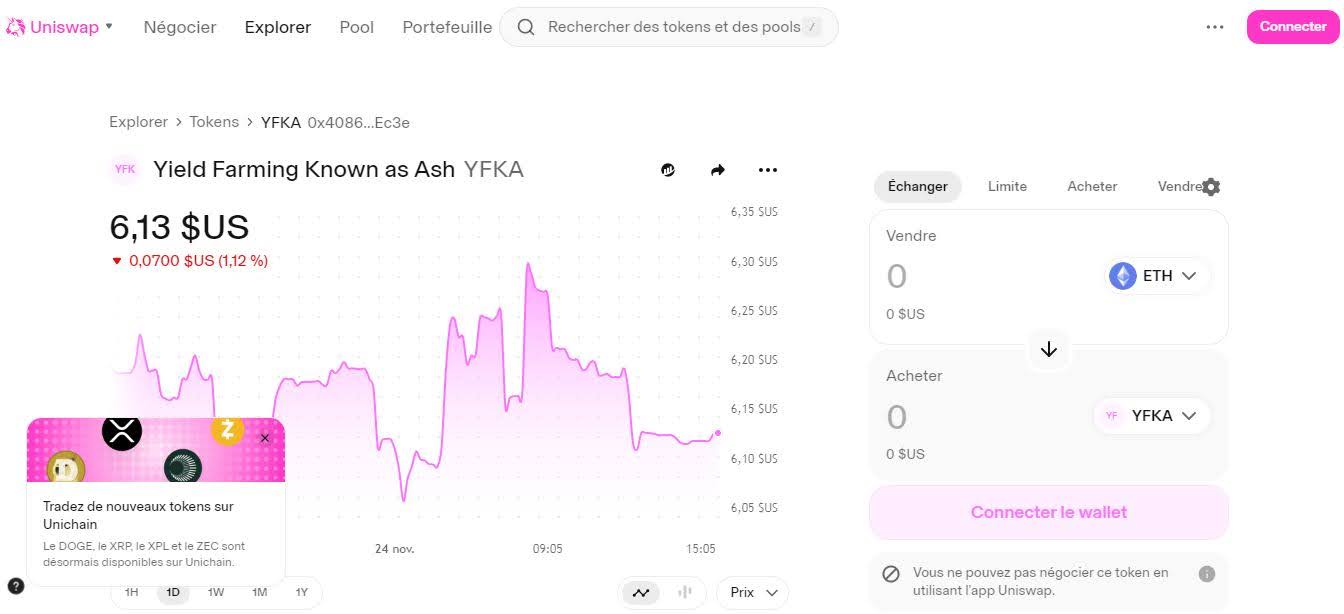The width and height of the screenshot is (1344, 614).
Task: Expand the YFKA token selector
Action: click(1152, 416)
